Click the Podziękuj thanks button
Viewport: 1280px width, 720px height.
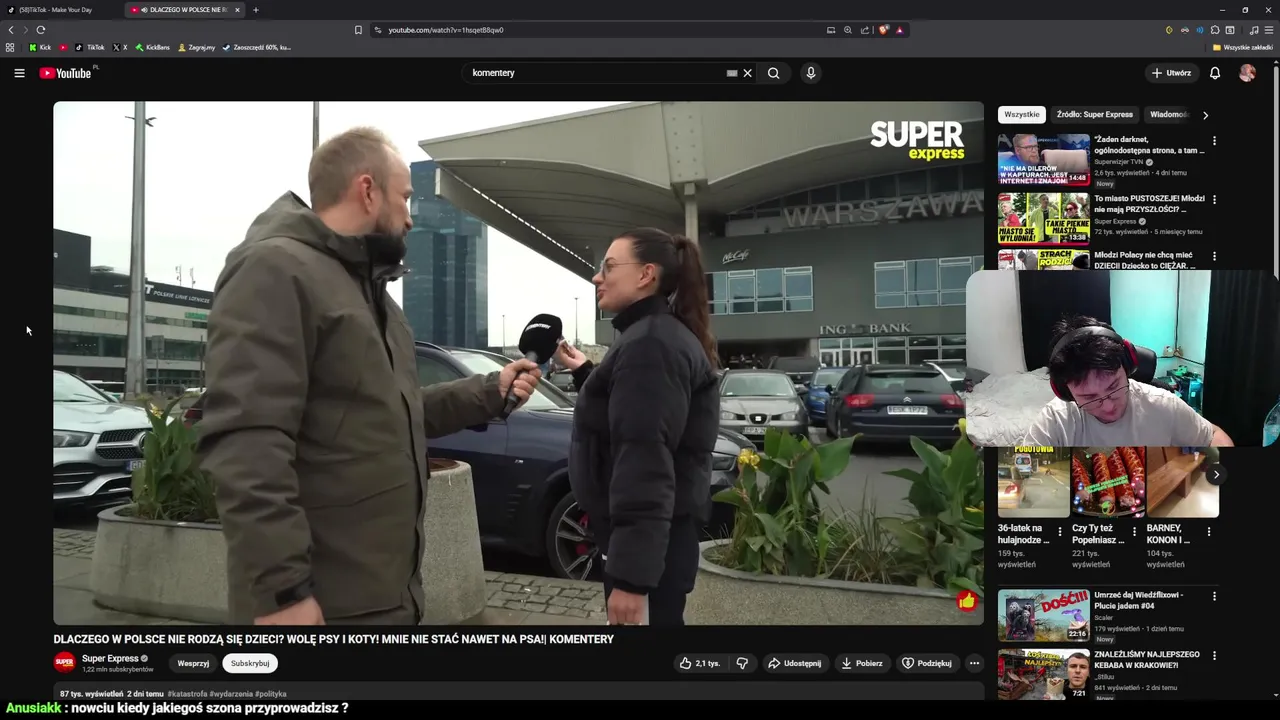(927, 663)
